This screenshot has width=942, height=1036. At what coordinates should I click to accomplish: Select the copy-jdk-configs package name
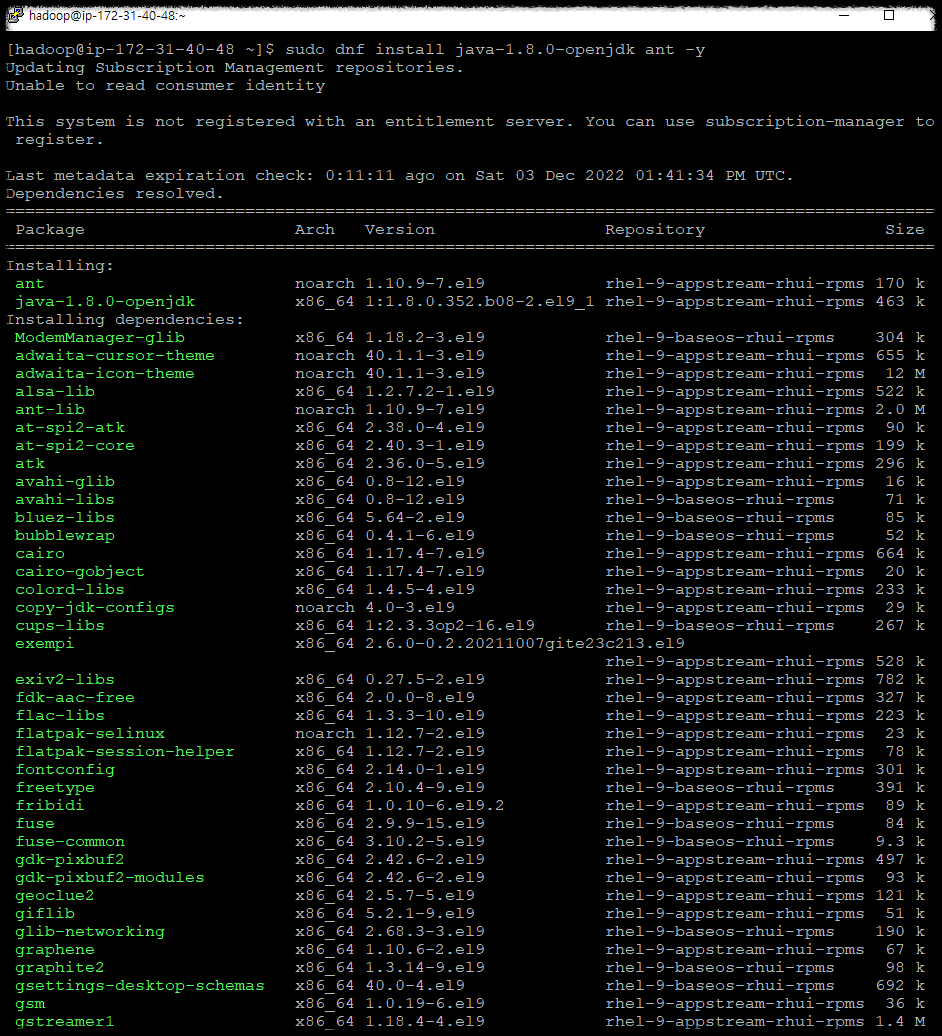point(95,607)
